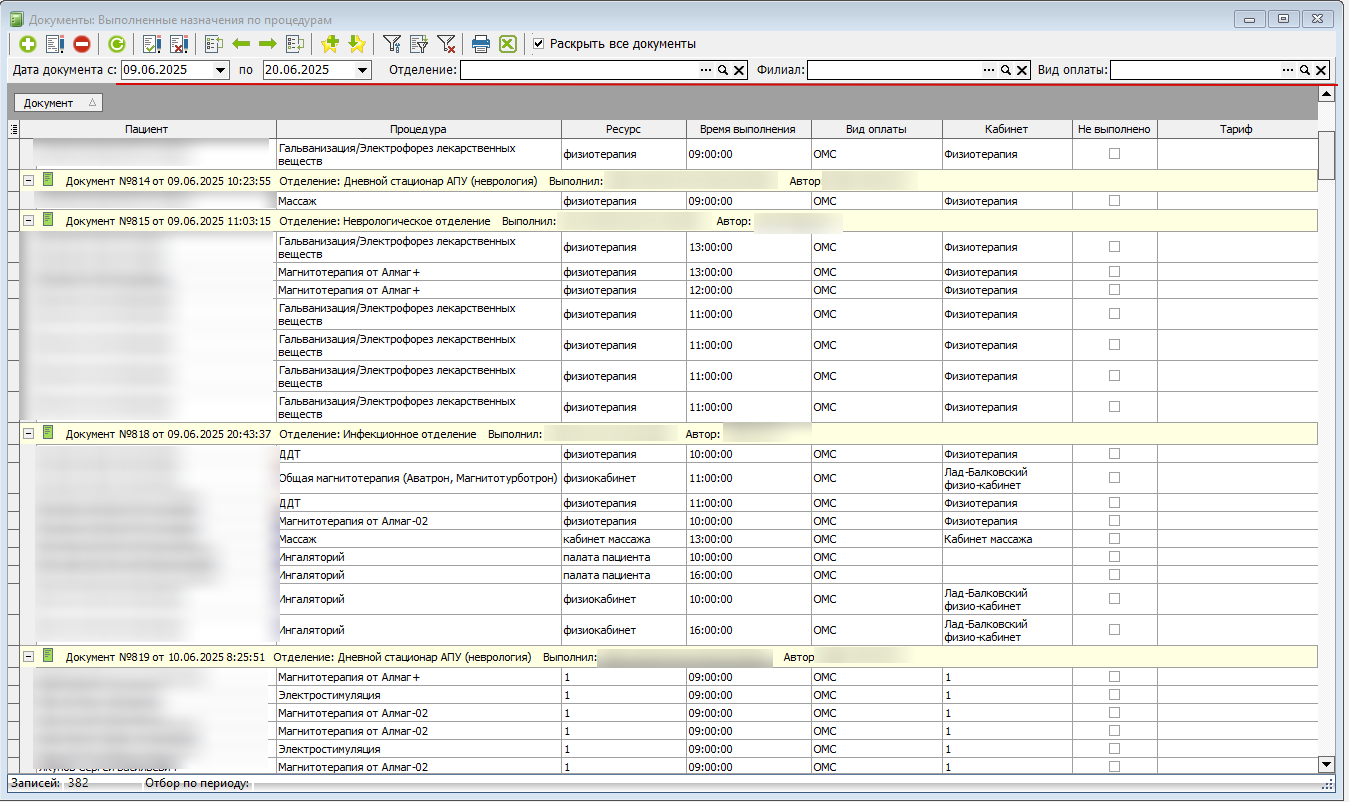Image resolution: width=1349 pixels, height=802 pixels.
Task: Click the Тариф column header
Action: click(1236, 129)
